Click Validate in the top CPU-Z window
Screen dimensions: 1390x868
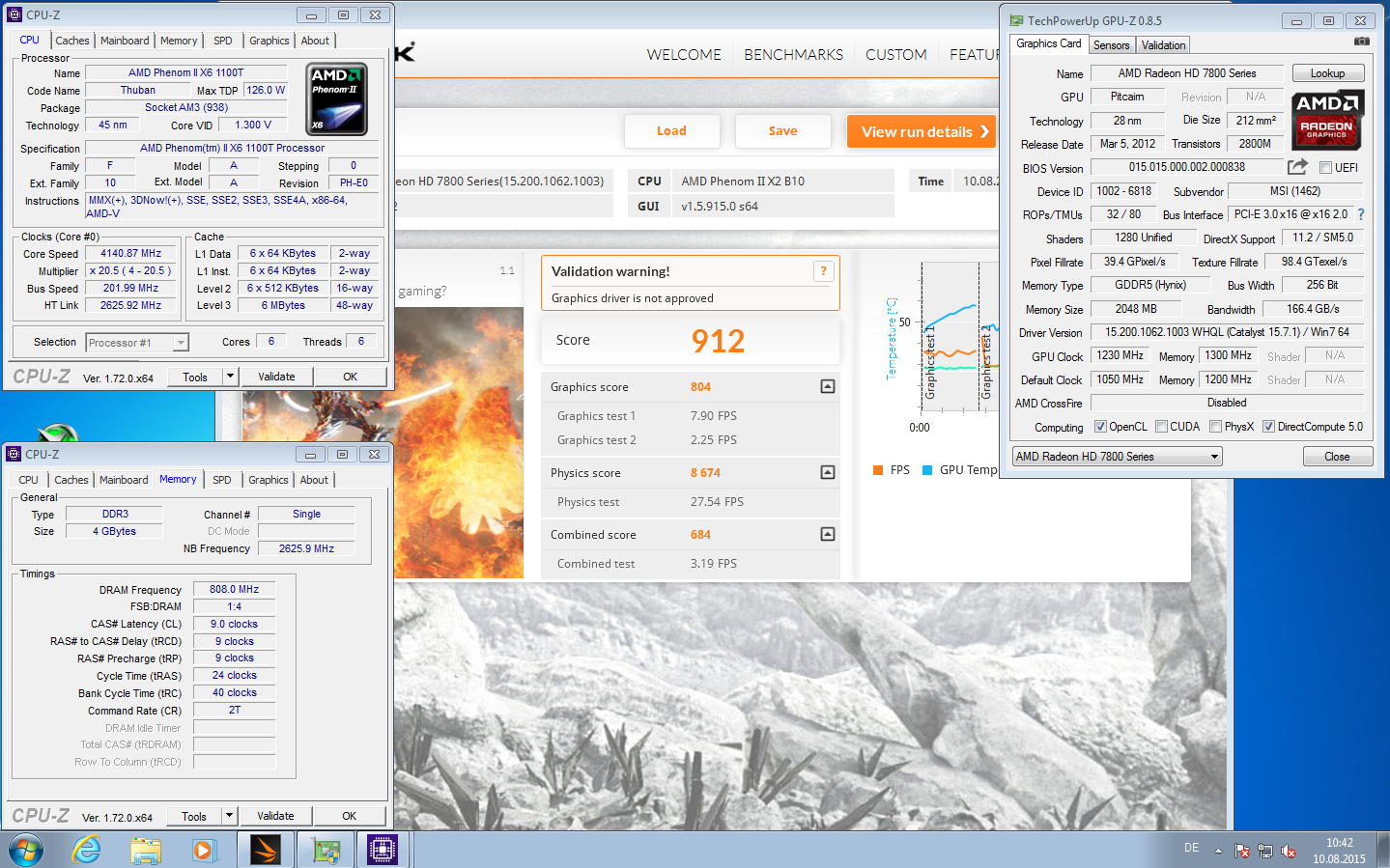[x=276, y=377]
